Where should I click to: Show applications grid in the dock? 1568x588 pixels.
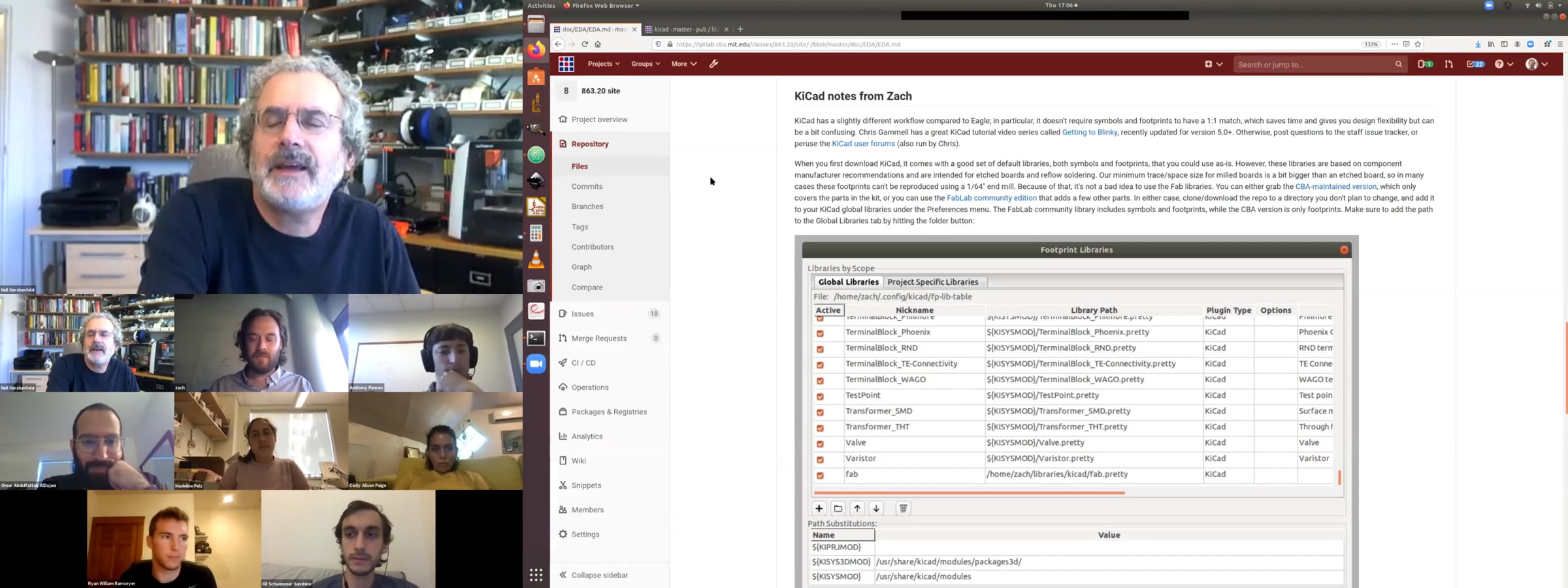[536, 575]
